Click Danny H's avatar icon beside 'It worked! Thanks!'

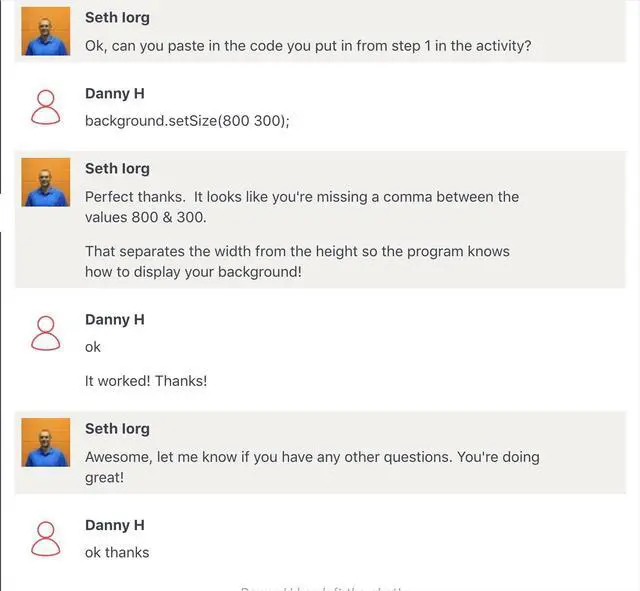tap(46, 333)
